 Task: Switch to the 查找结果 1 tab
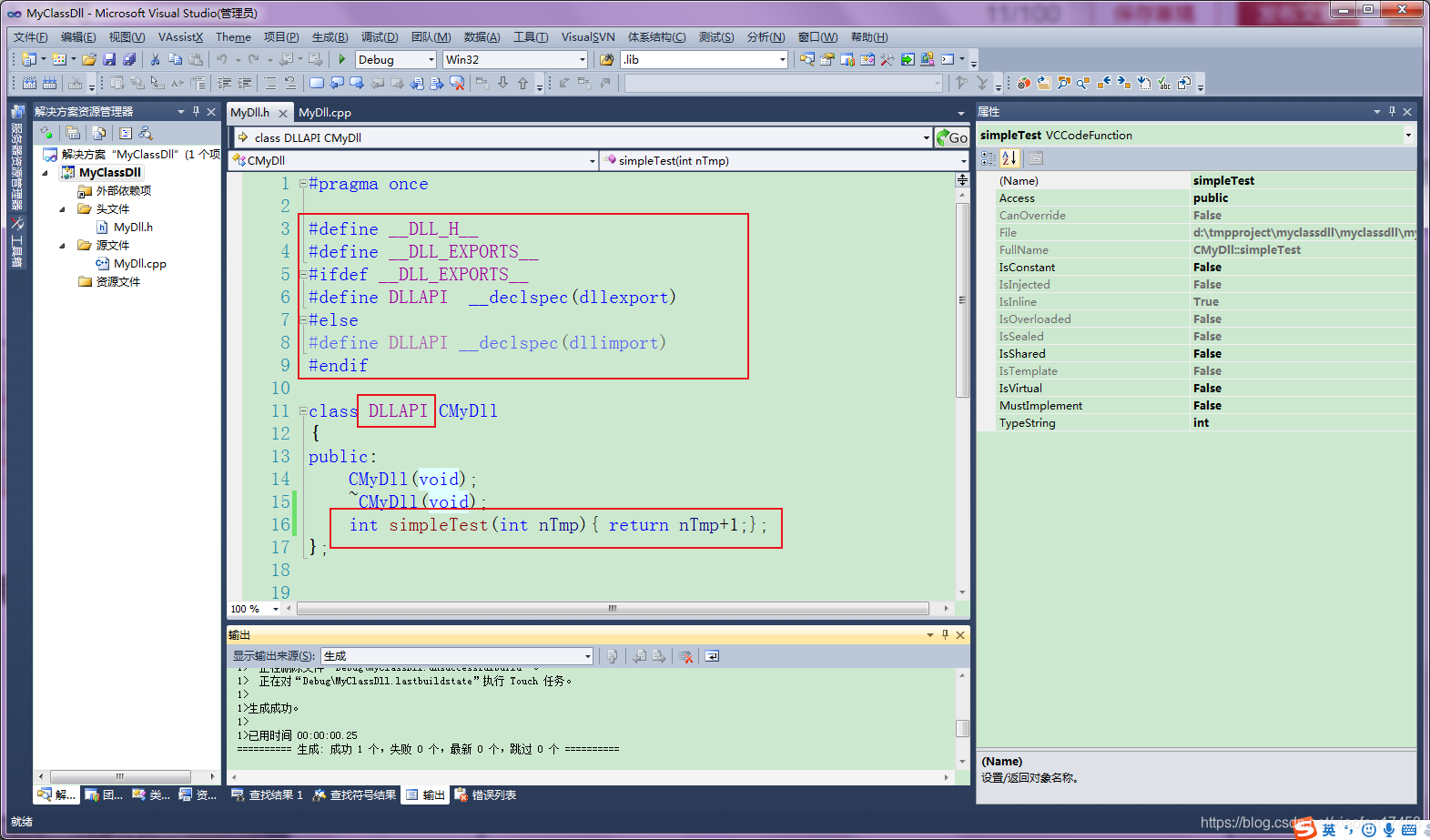pyautogui.click(x=268, y=795)
